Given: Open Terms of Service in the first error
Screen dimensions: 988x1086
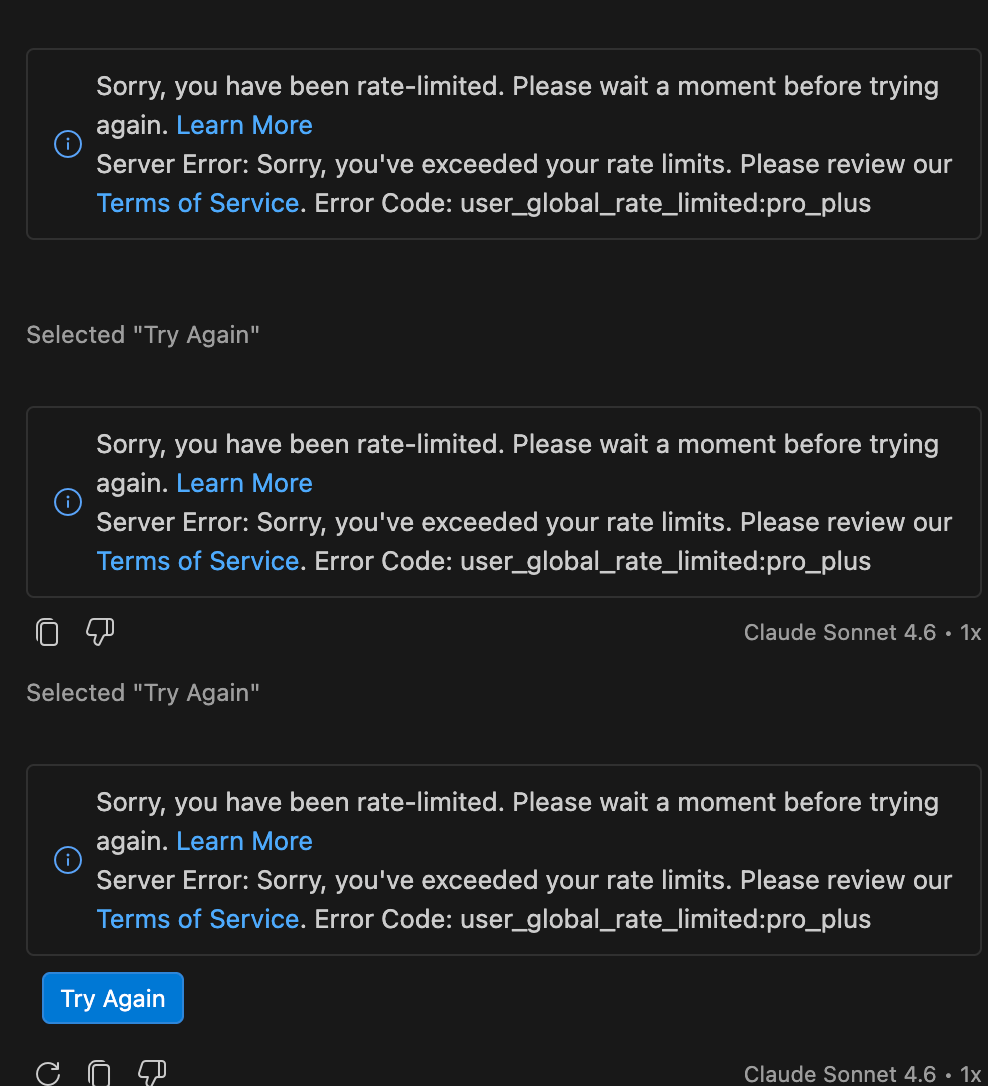Looking at the screenshot, I should [x=198, y=203].
